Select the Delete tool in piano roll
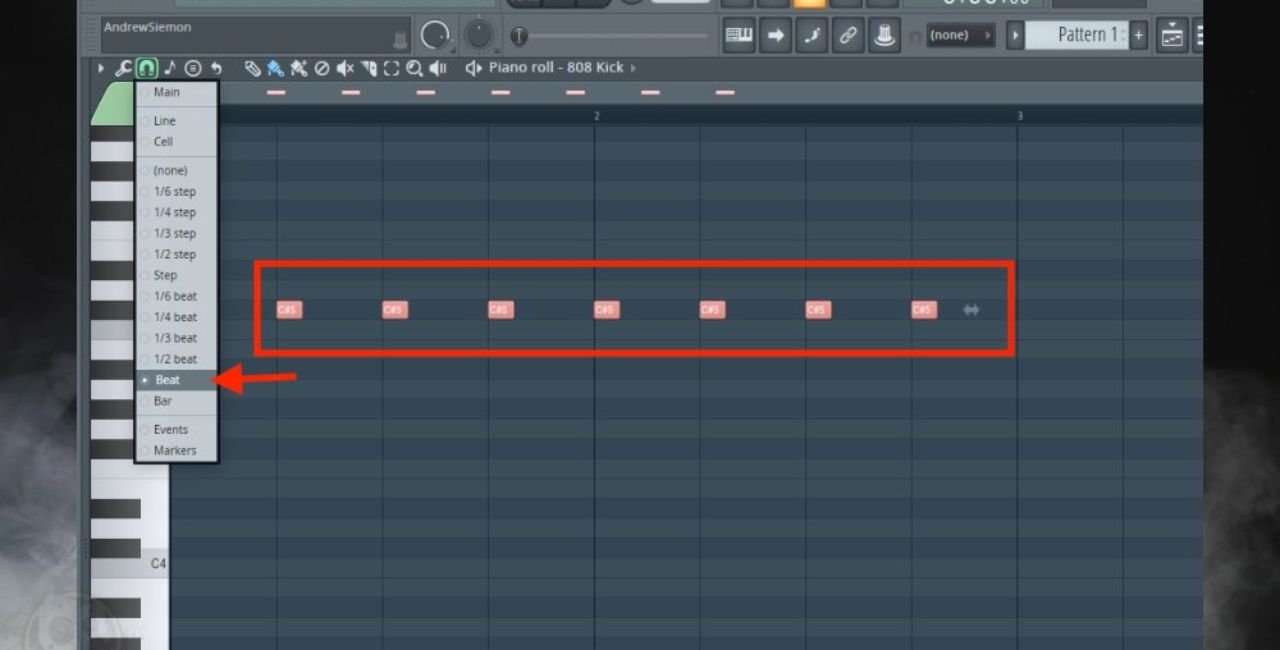1280x650 pixels. 322,67
